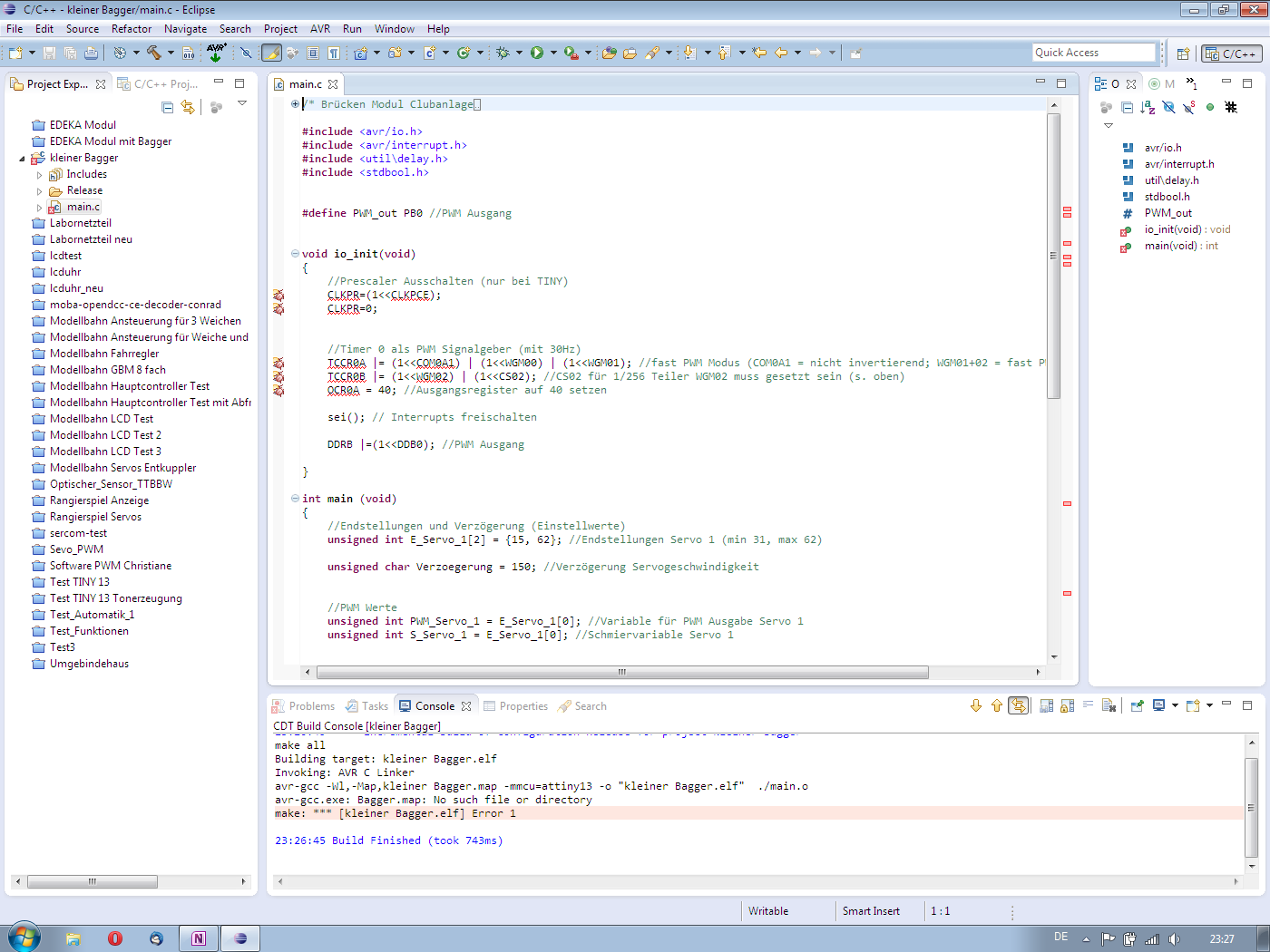Image resolution: width=1270 pixels, height=952 pixels.
Task: Click the New wizard icon in the toolbar
Action: coord(15,53)
